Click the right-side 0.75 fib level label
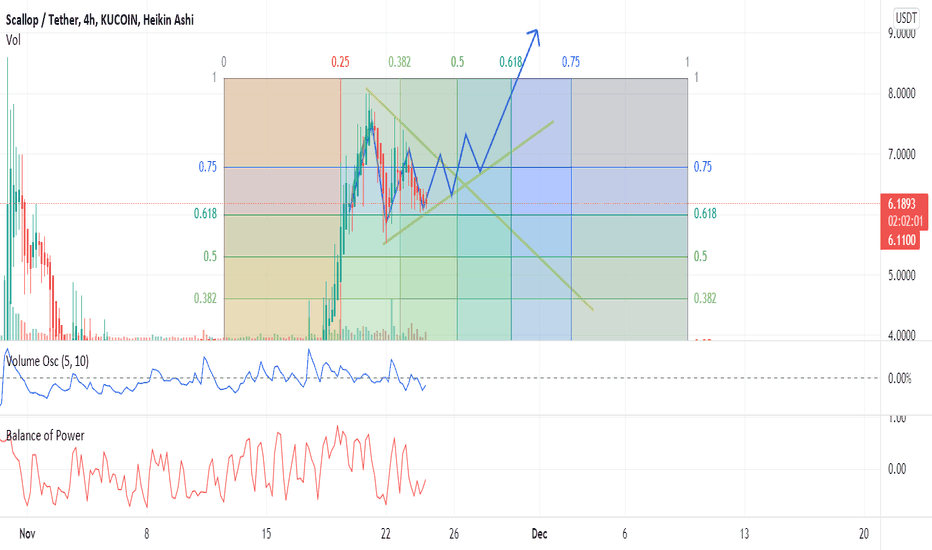The width and height of the screenshot is (932, 550). (x=703, y=167)
